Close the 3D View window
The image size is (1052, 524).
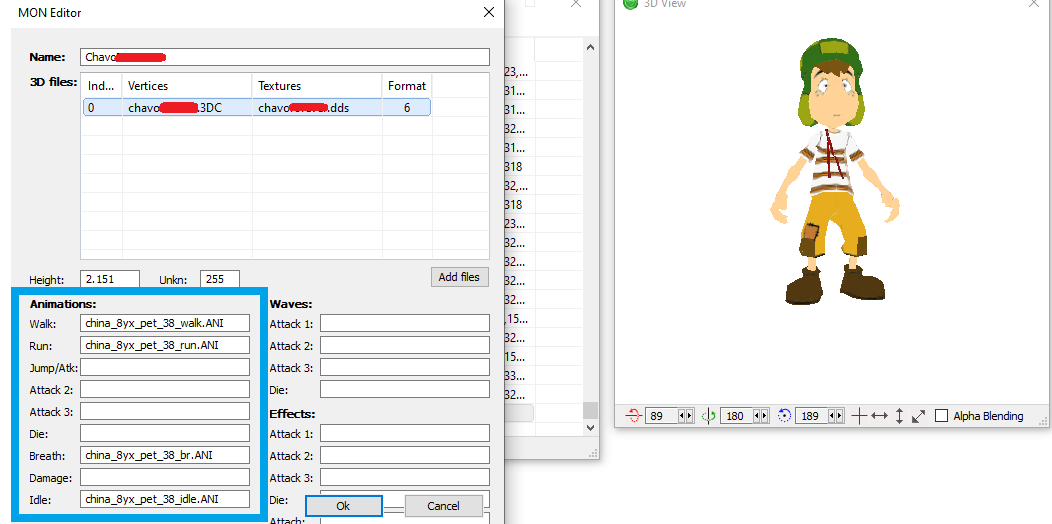(x=1034, y=3)
